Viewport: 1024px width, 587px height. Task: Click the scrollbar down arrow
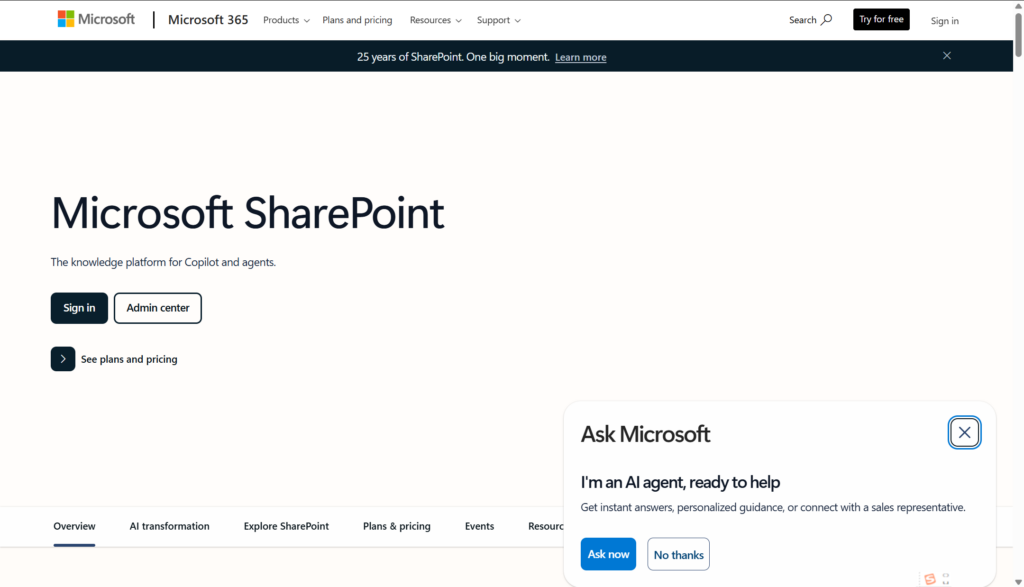[1017, 580]
